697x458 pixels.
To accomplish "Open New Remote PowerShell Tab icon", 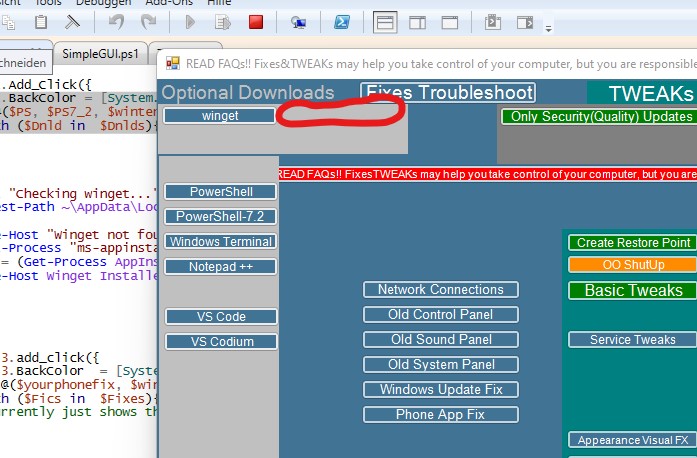I will pyautogui.click(x=298, y=22).
